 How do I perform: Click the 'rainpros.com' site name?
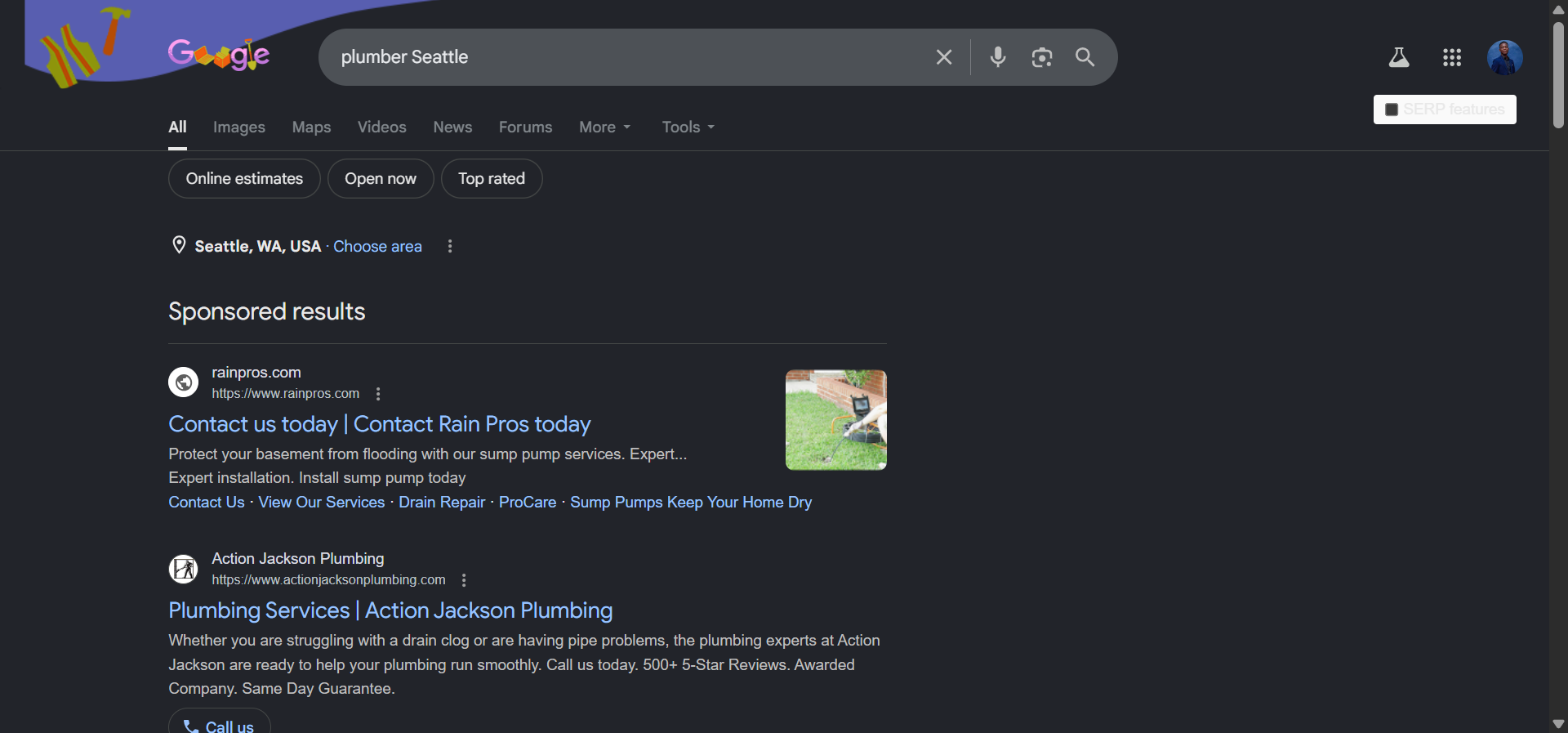coord(256,373)
